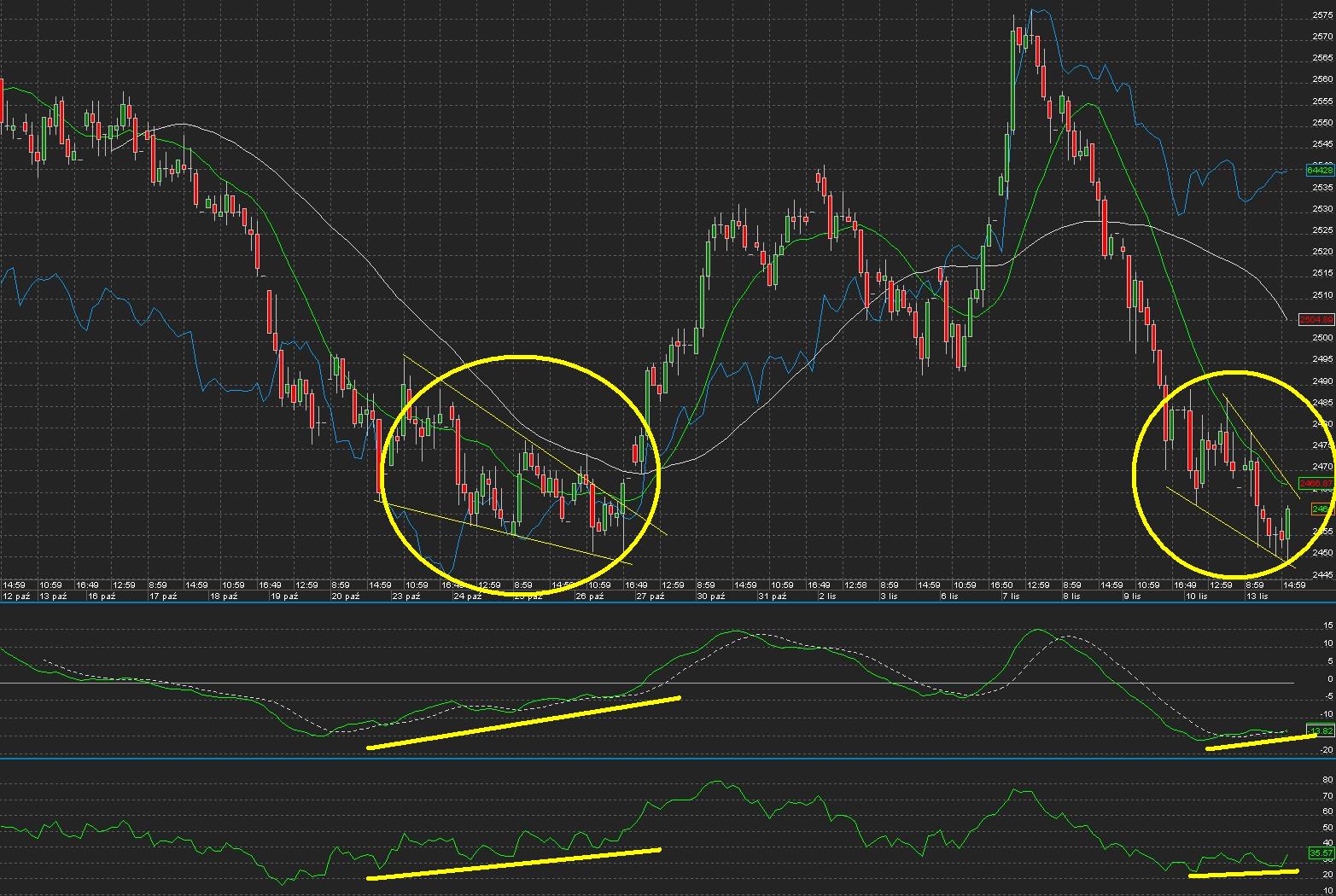1336x896 pixels.
Task: Select the 12 paź date label
Action: coord(17,596)
